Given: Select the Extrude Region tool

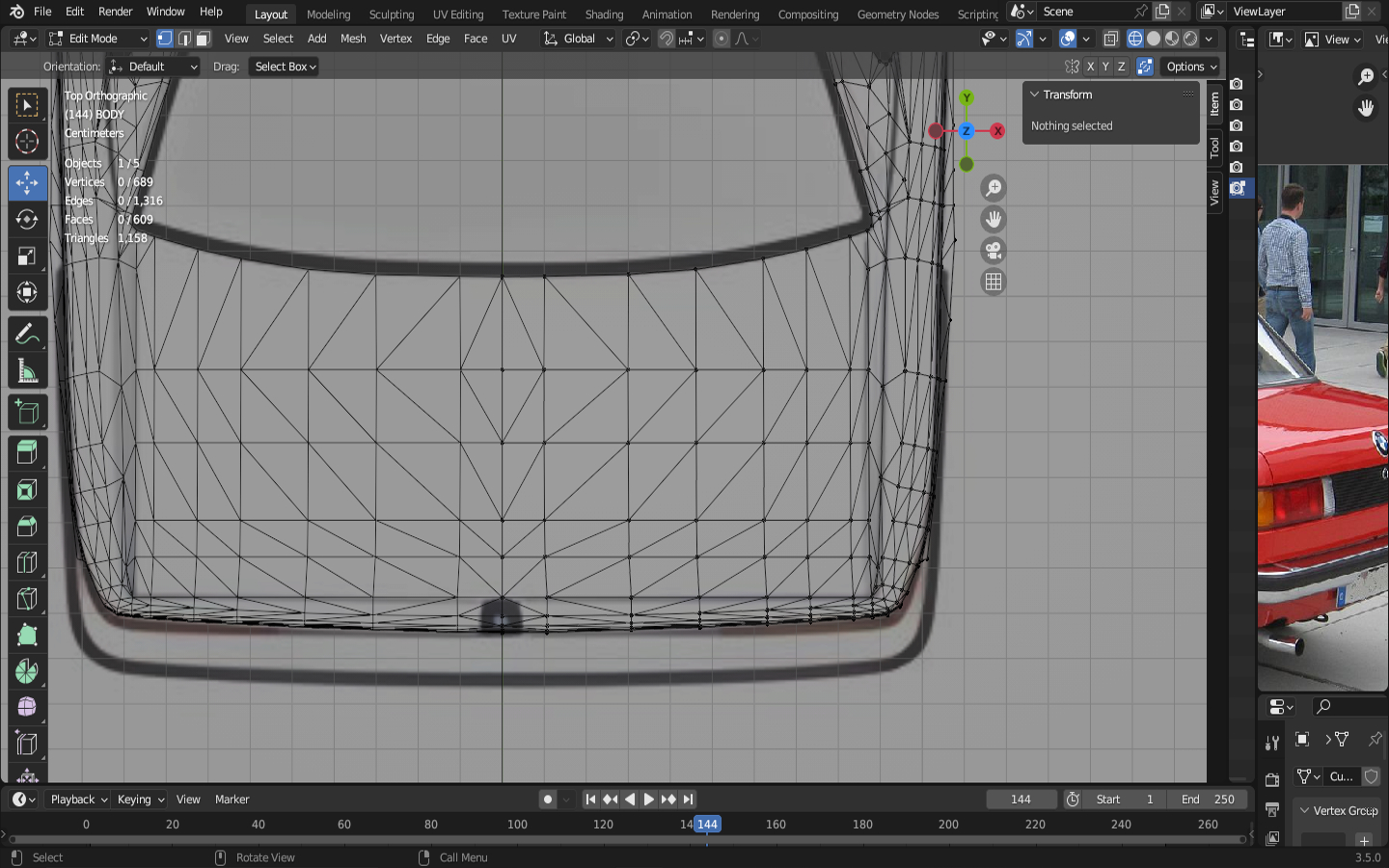Looking at the screenshot, I should pyautogui.click(x=27, y=451).
